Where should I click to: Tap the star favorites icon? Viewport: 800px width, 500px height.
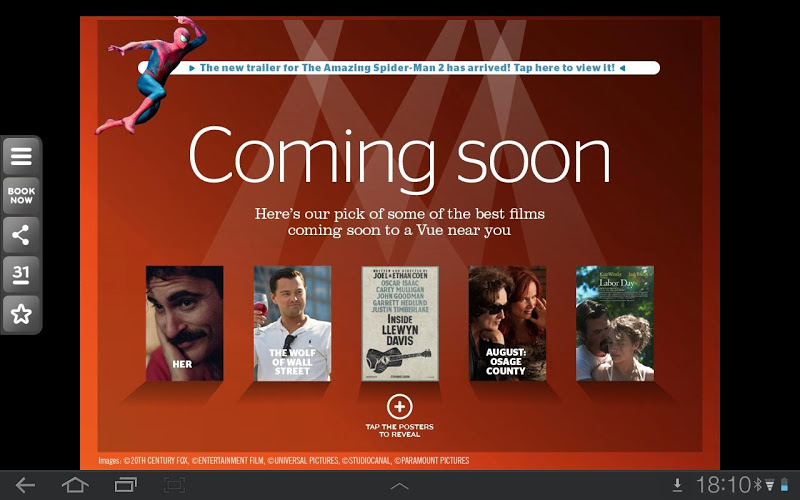21,314
